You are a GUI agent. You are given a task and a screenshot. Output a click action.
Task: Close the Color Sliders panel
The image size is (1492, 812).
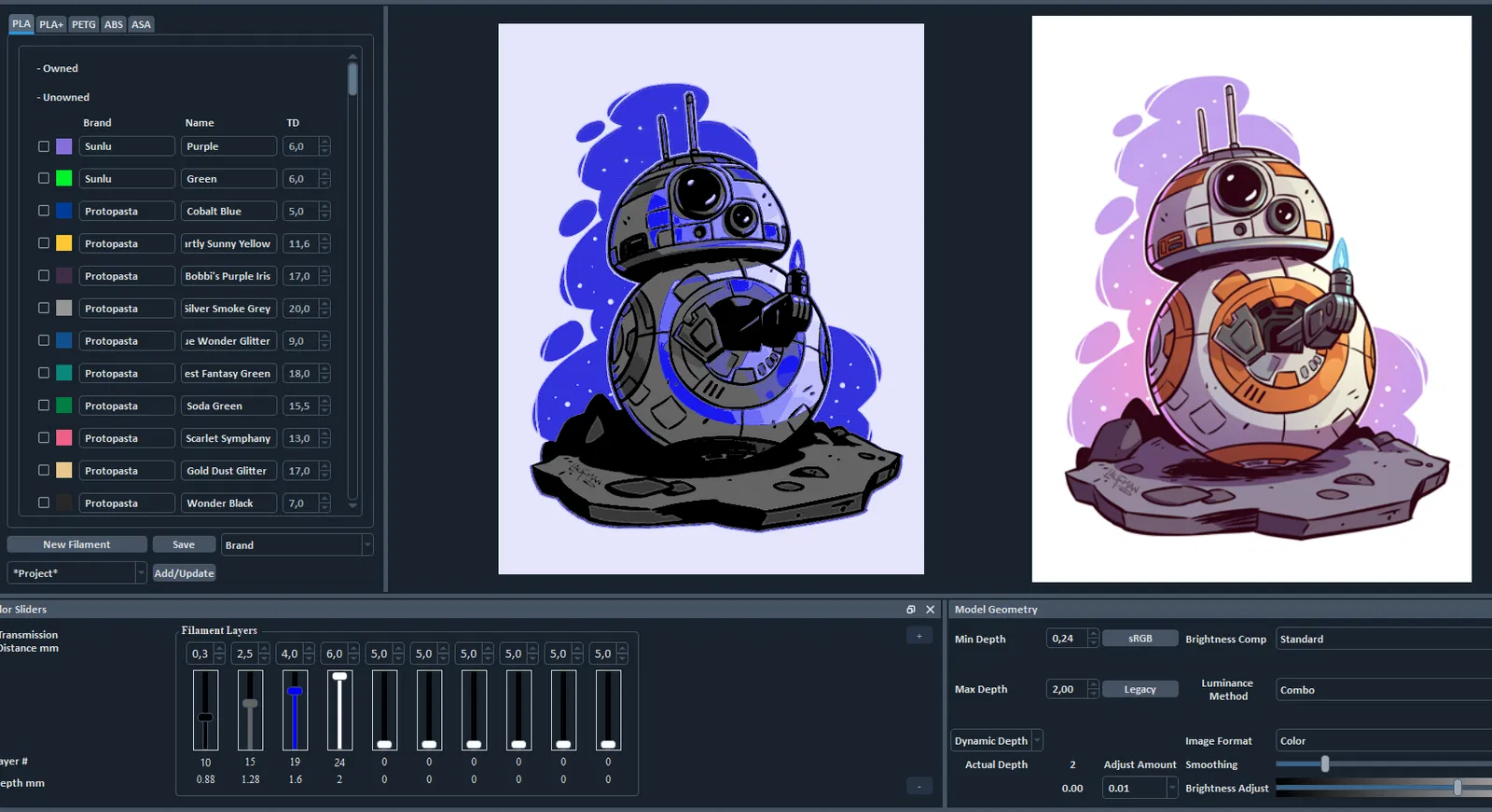[x=930, y=610]
